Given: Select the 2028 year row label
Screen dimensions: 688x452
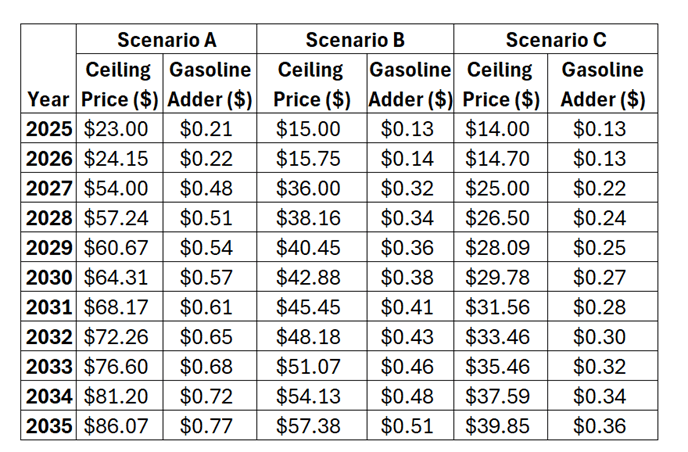Looking at the screenshot, I should 49,218.
